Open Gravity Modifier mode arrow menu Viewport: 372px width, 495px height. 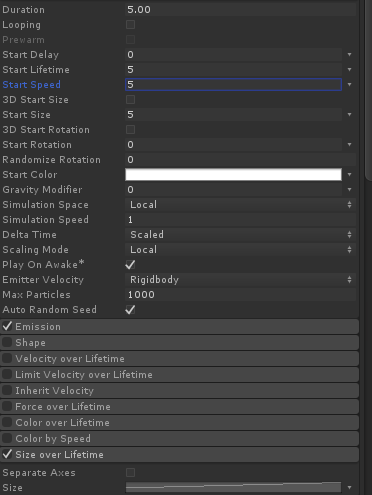click(349, 190)
